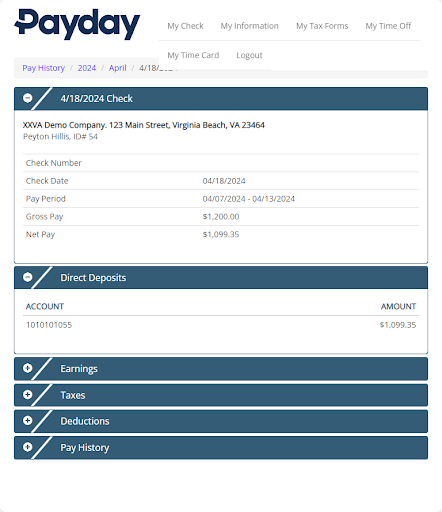This screenshot has height=512, width=442.
Task: Click the Payday logo
Action: click(77, 24)
